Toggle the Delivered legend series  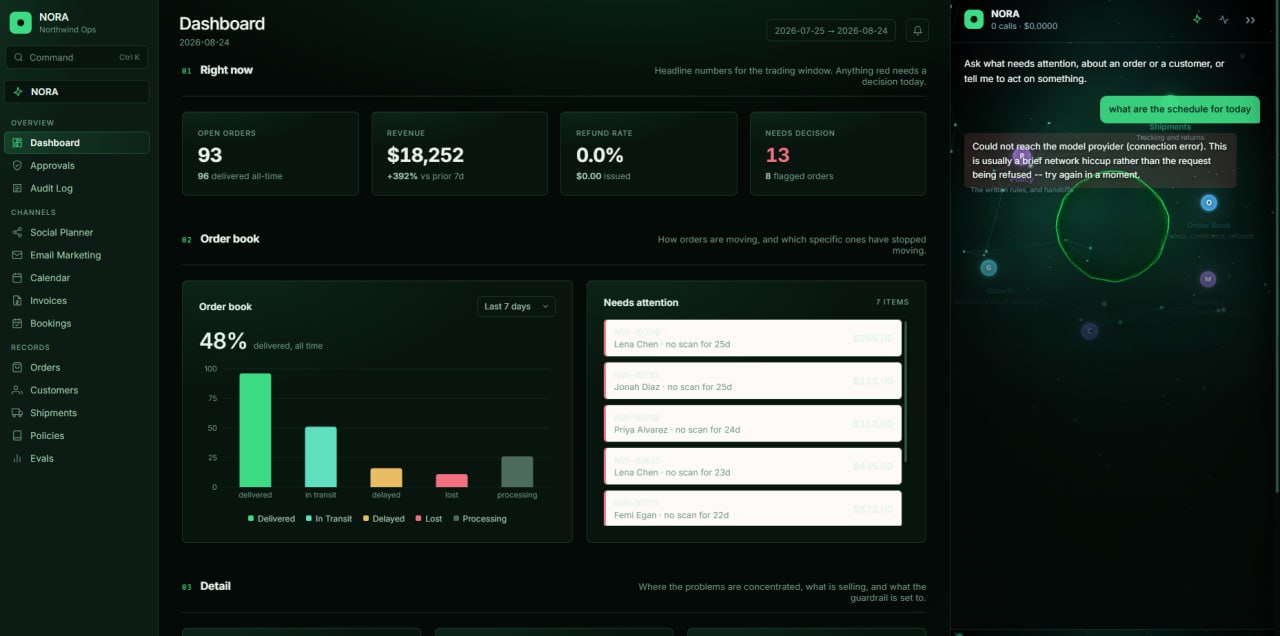(x=271, y=519)
